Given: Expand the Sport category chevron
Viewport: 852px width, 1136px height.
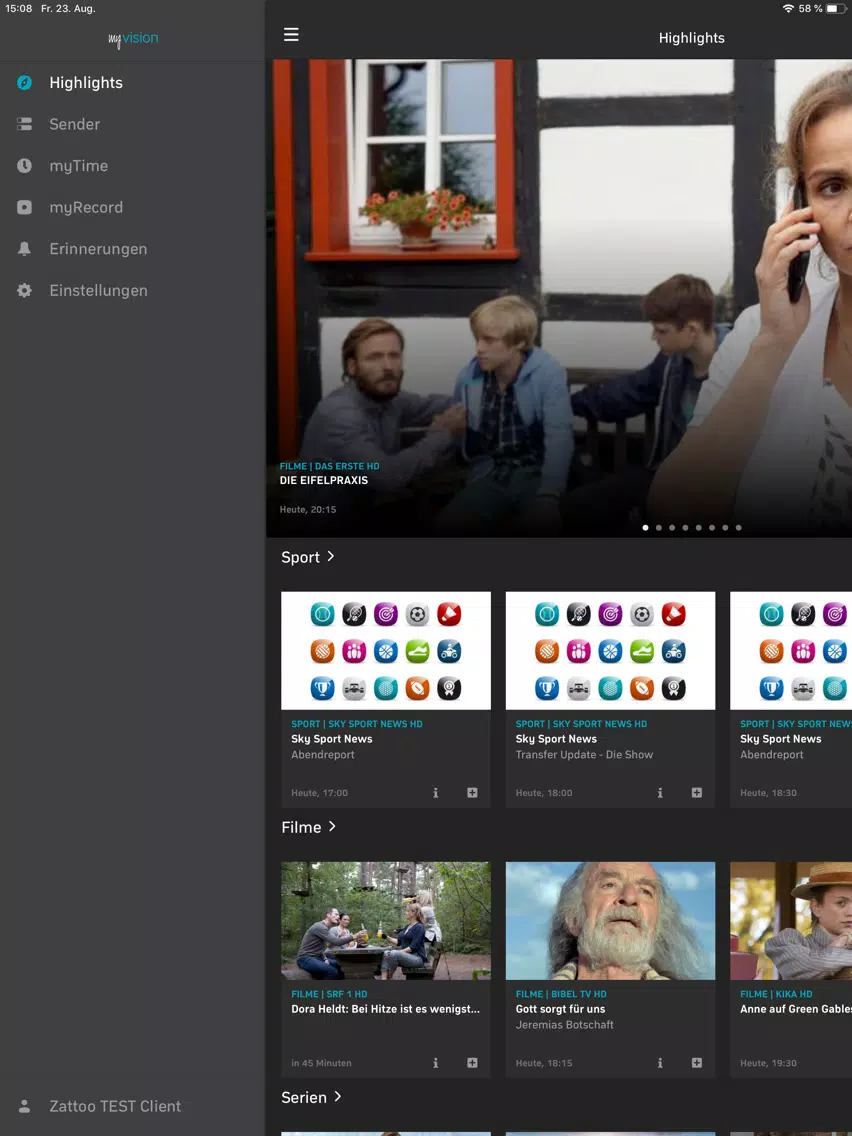Looking at the screenshot, I should tap(330, 556).
